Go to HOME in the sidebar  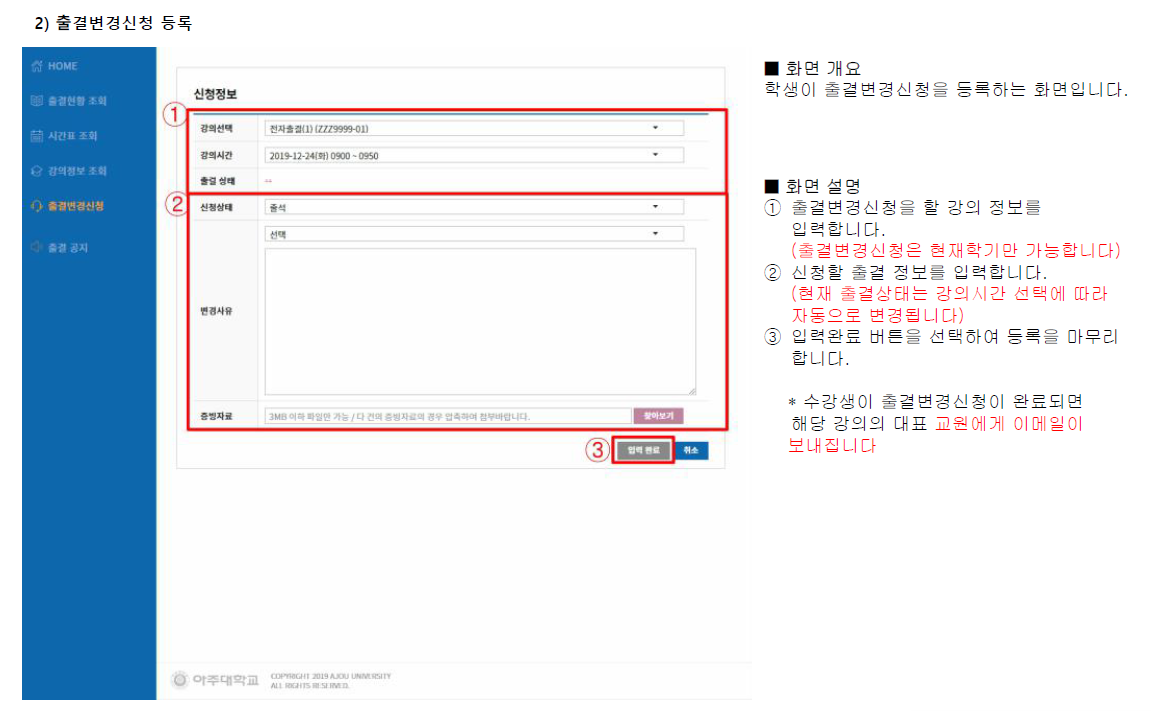coord(62,66)
